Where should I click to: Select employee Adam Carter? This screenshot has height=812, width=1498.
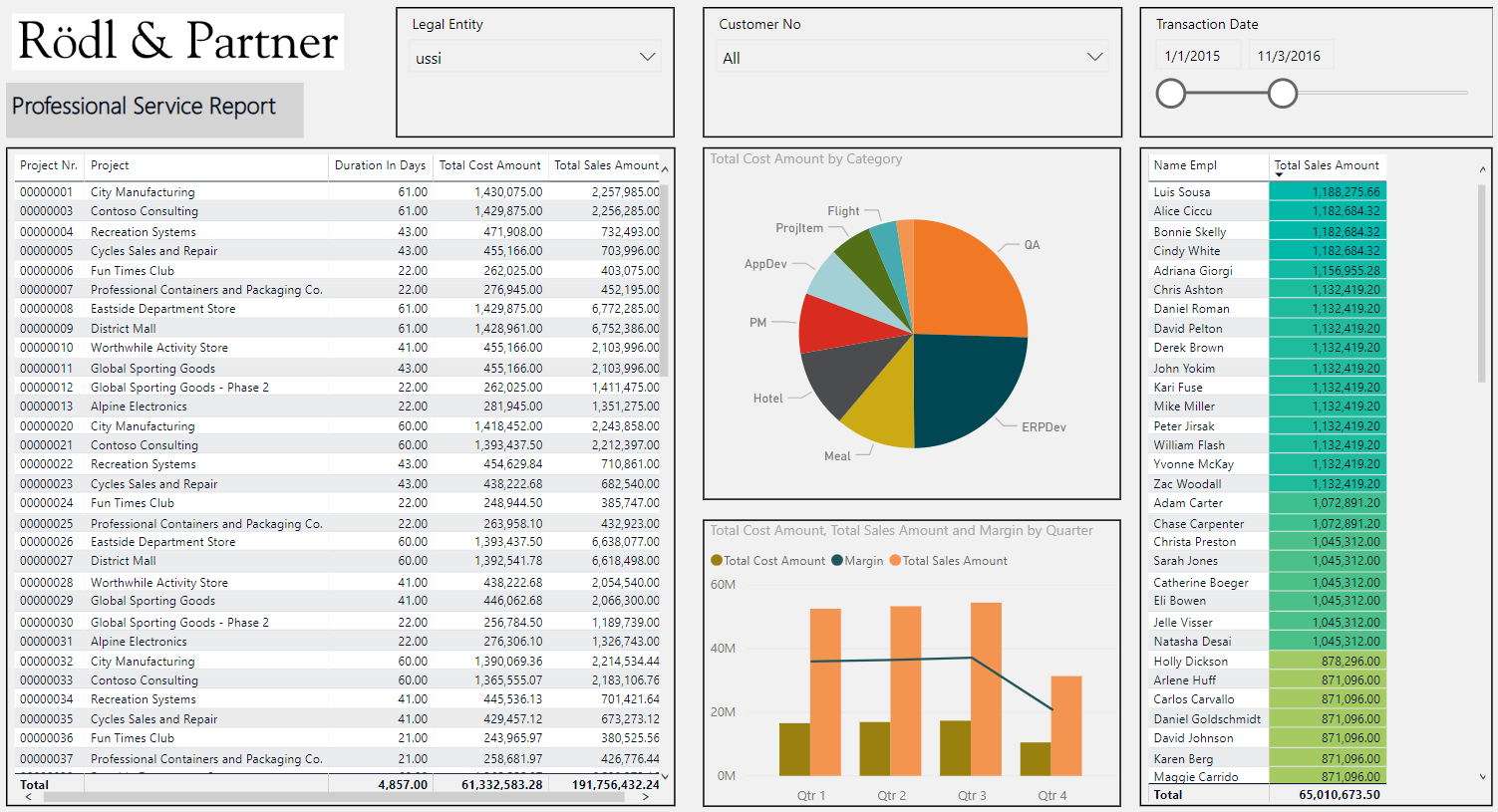pos(1188,503)
